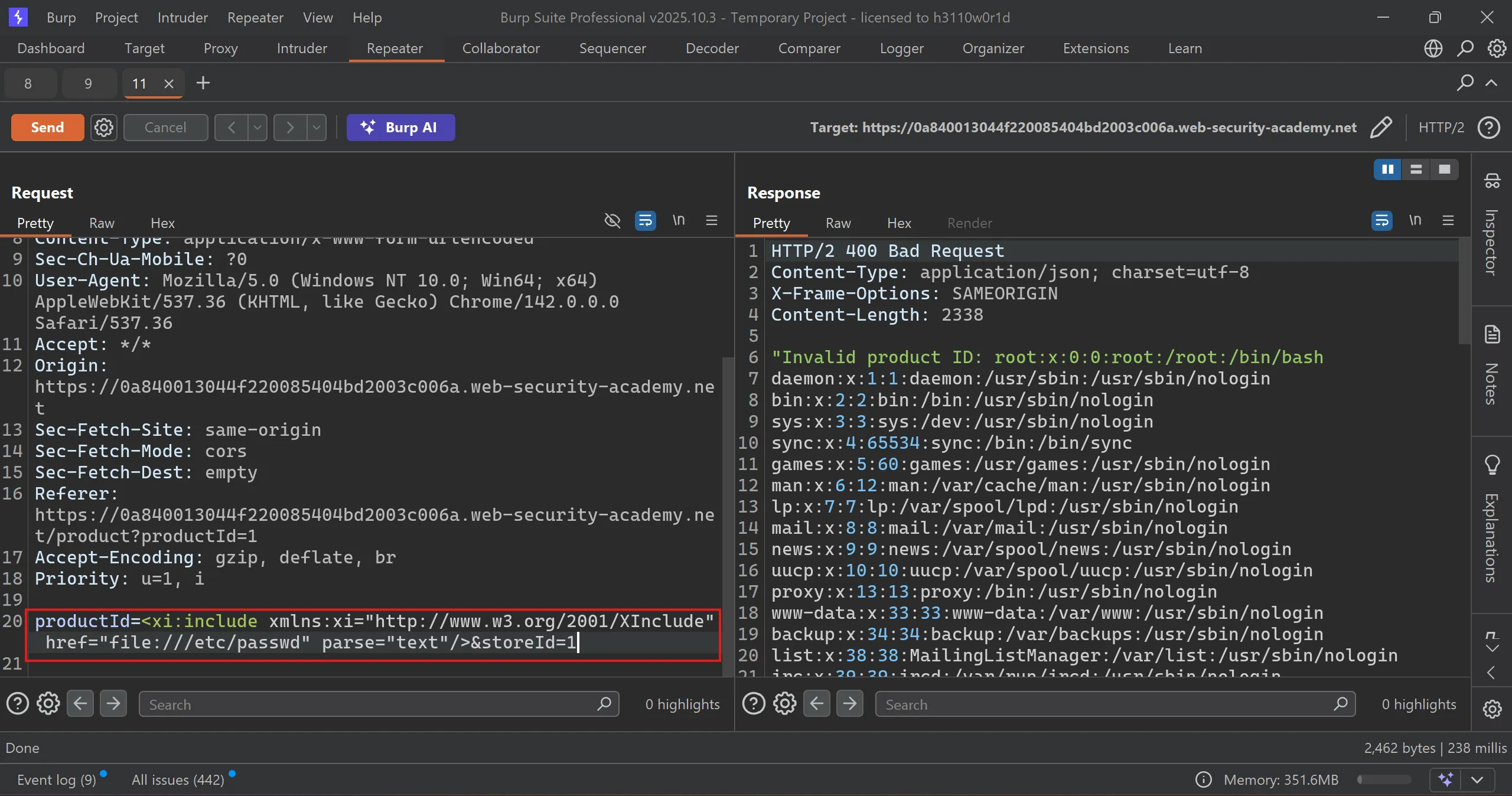Image resolution: width=1512 pixels, height=796 pixels.
Task: Open the Response Hex view tab
Action: (899, 223)
